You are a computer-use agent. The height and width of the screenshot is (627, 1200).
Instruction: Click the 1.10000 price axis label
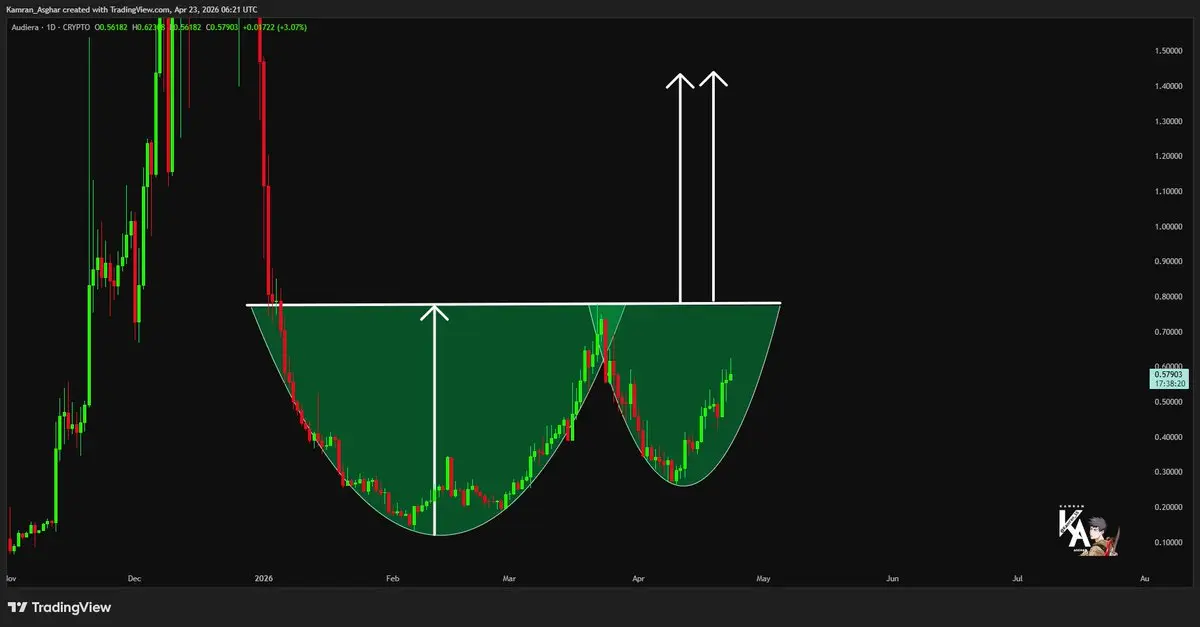pos(1168,191)
